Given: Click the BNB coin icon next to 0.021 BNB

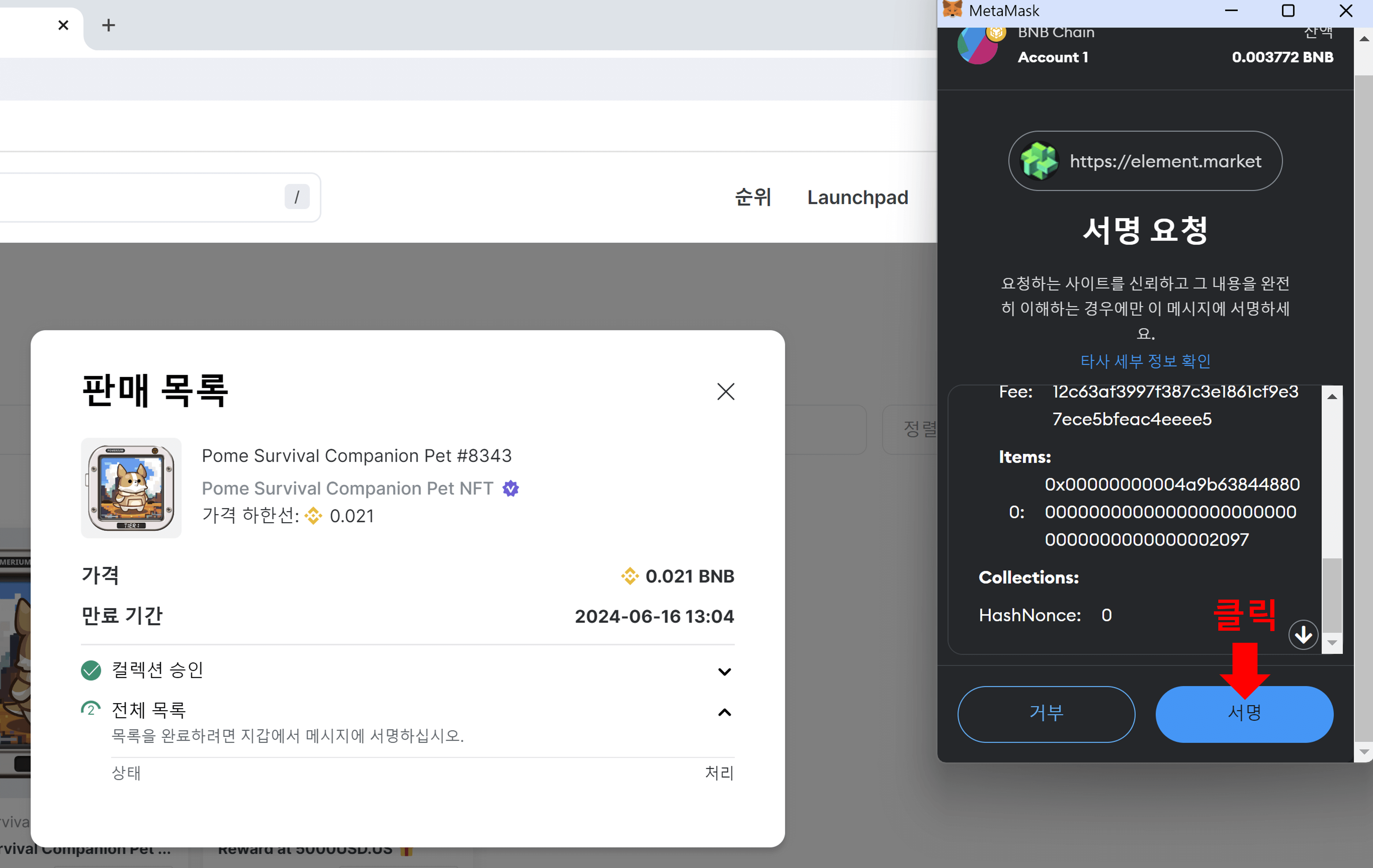Looking at the screenshot, I should click(629, 575).
